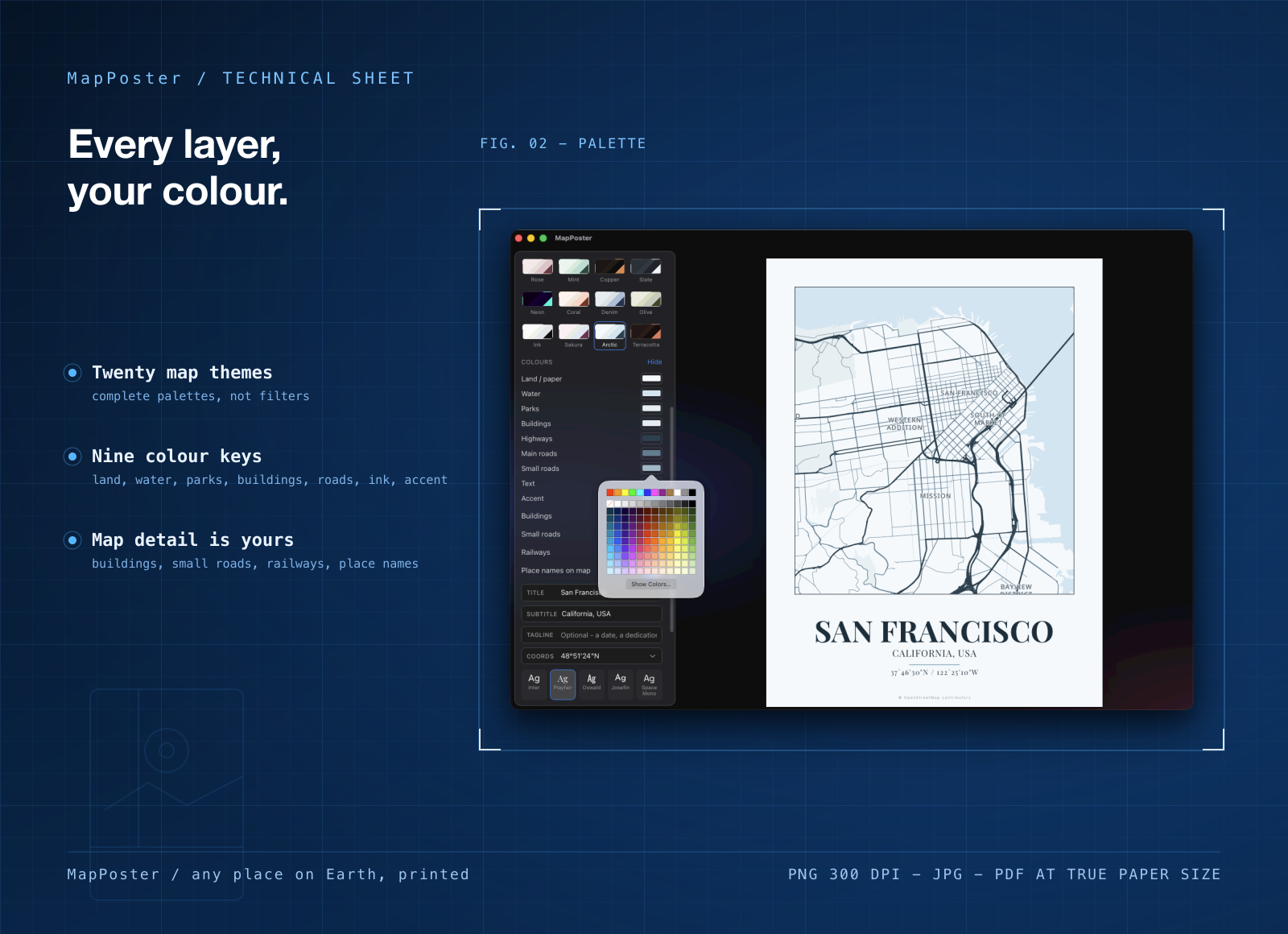This screenshot has width=1288, height=934.
Task: Click the SUBTITLE field with California, USA
Action: (x=592, y=614)
